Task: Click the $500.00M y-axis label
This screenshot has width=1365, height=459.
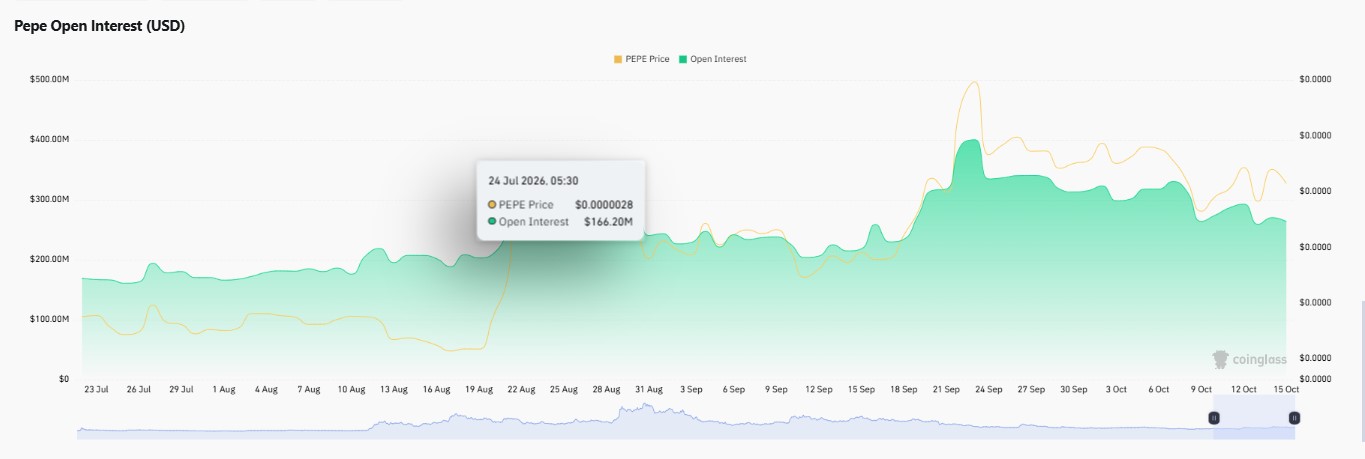Action: tap(50, 79)
